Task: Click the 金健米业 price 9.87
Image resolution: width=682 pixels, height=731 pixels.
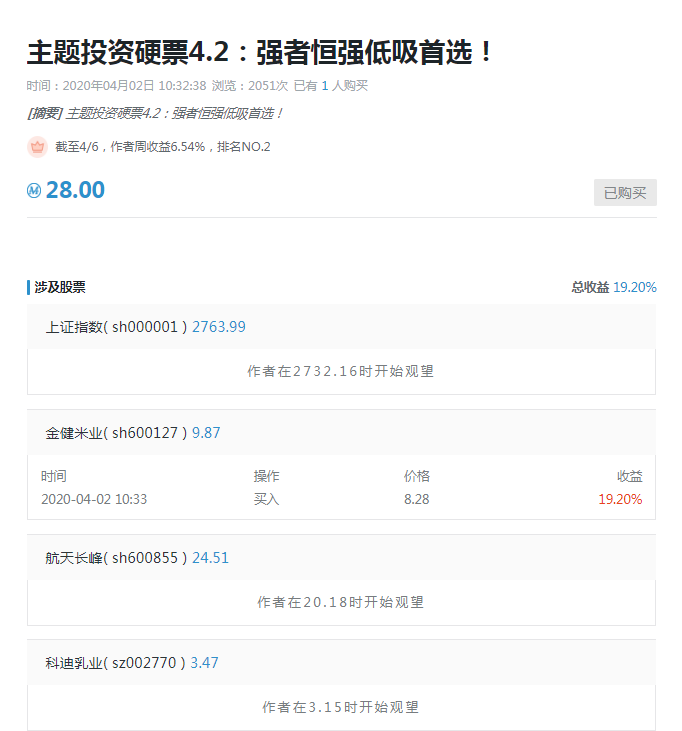Action: (x=206, y=433)
